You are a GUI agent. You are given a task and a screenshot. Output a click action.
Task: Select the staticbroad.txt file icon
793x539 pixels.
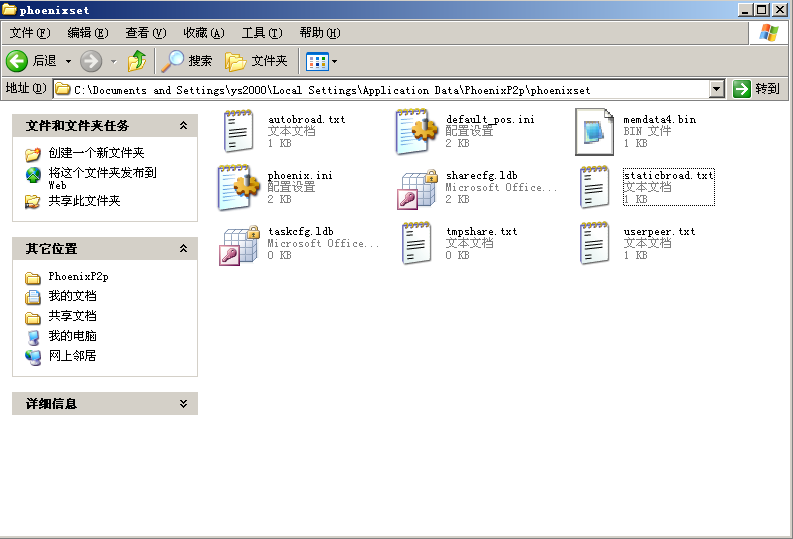coord(594,187)
